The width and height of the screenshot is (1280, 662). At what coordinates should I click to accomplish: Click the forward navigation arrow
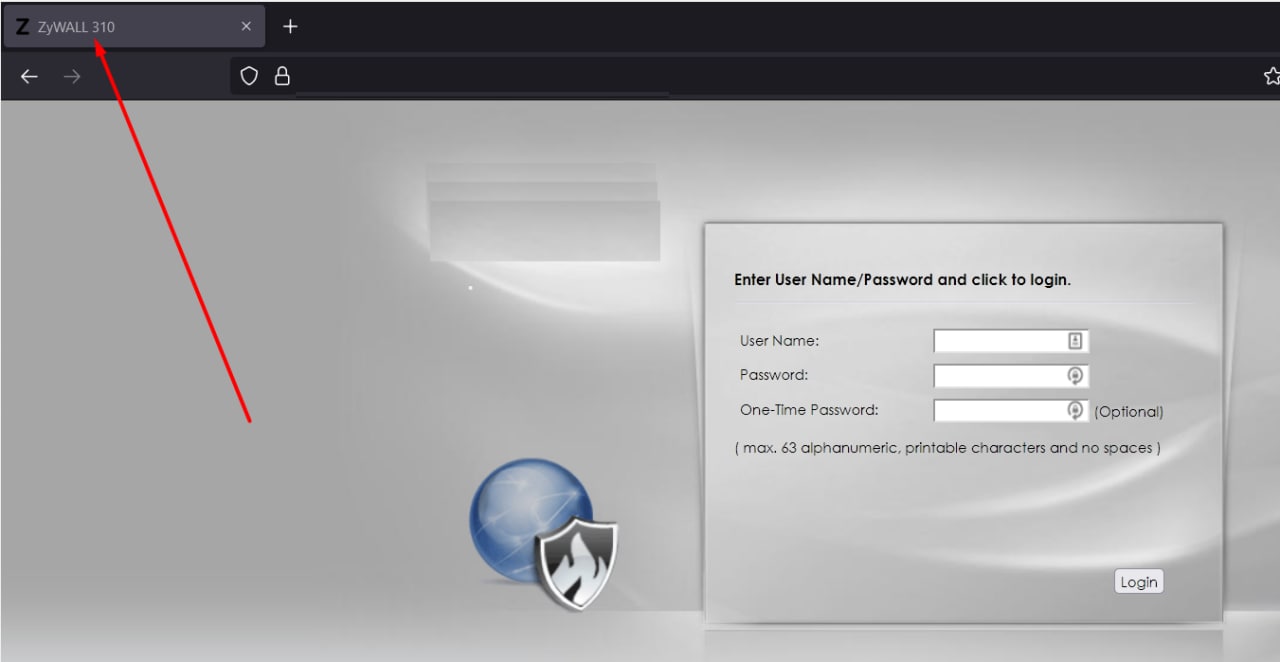[72, 77]
